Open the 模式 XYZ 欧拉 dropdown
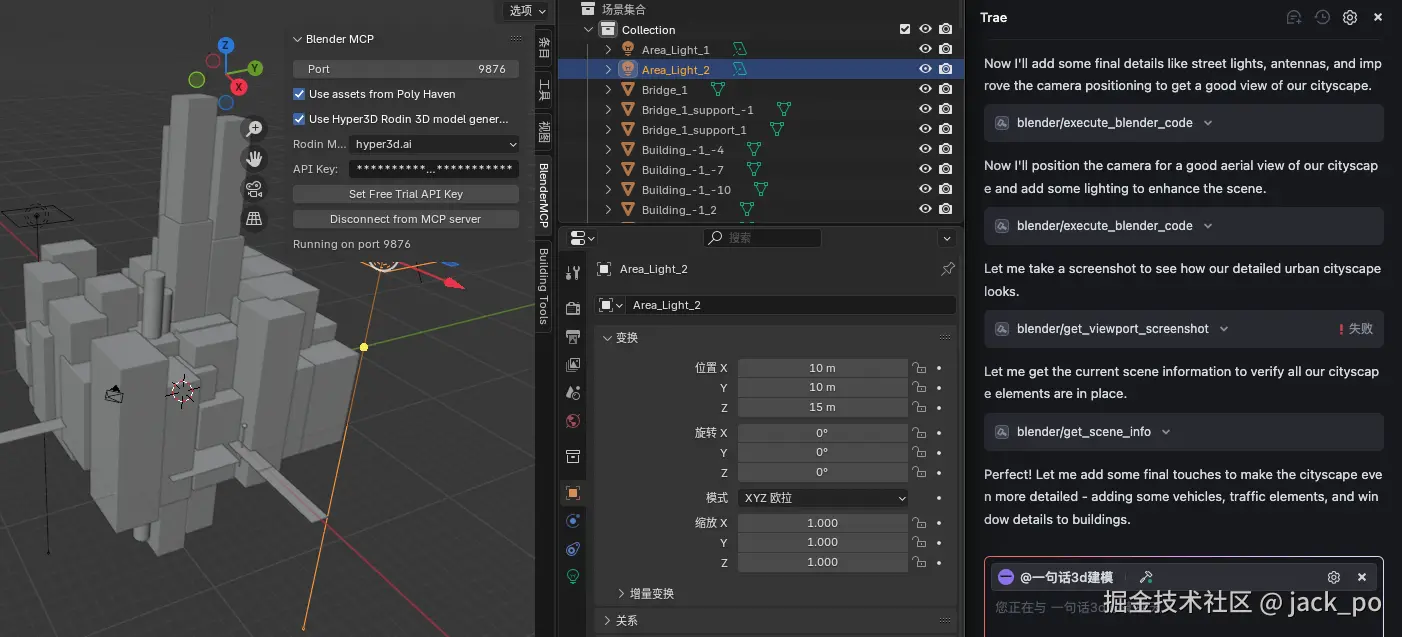Viewport: 1402px width, 637px height. (824, 498)
